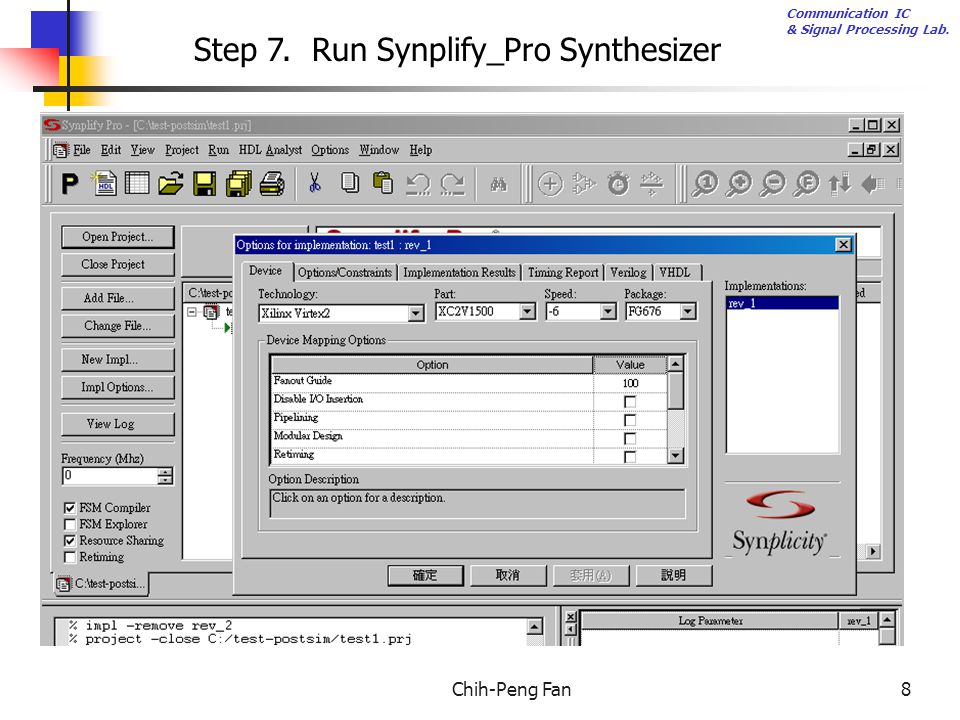Uncheck FSM Compiler in the left panel
Screen dimensions: 960x720
point(70,508)
